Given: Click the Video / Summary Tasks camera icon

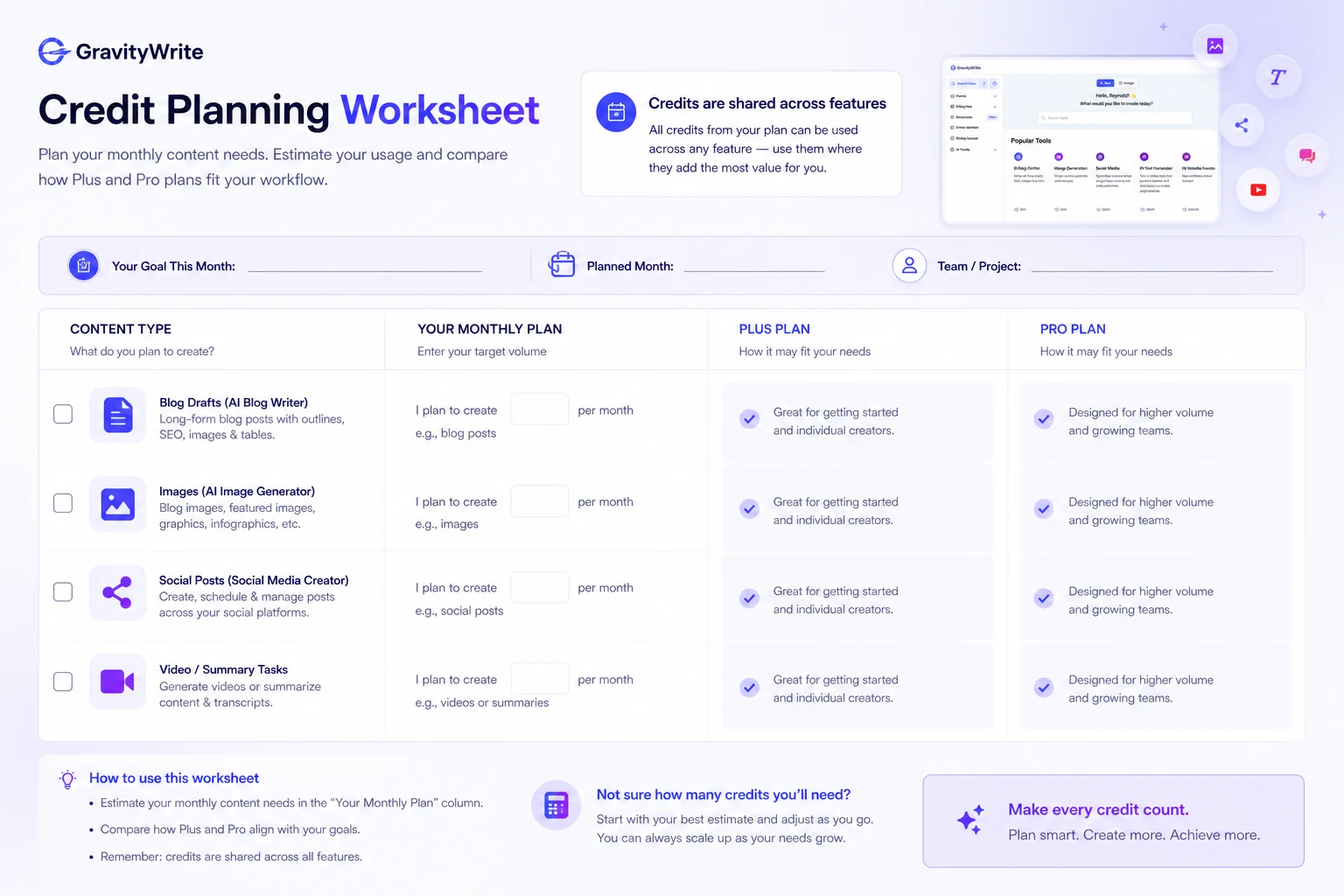Looking at the screenshot, I should tap(118, 682).
